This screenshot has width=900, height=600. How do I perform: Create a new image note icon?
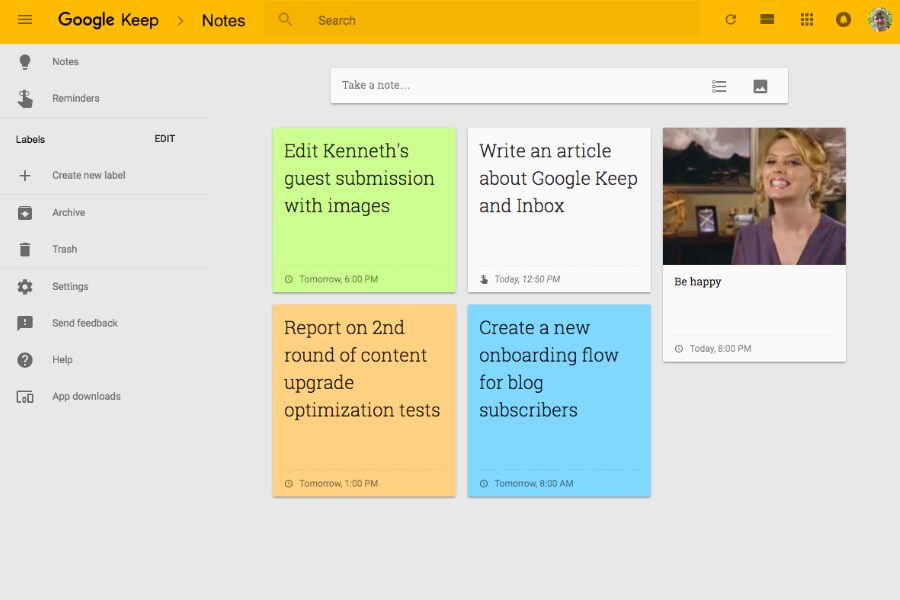(760, 86)
